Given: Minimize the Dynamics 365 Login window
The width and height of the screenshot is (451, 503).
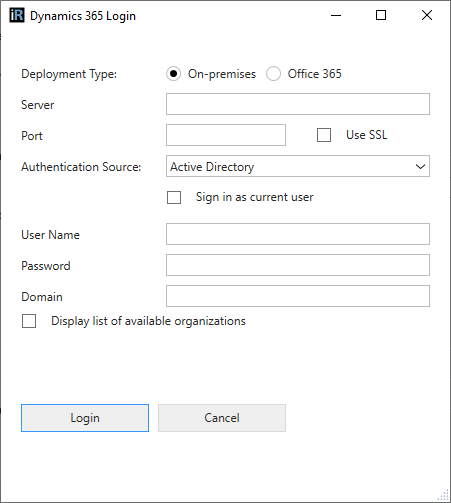Looking at the screenshot, I should [336, 15].
